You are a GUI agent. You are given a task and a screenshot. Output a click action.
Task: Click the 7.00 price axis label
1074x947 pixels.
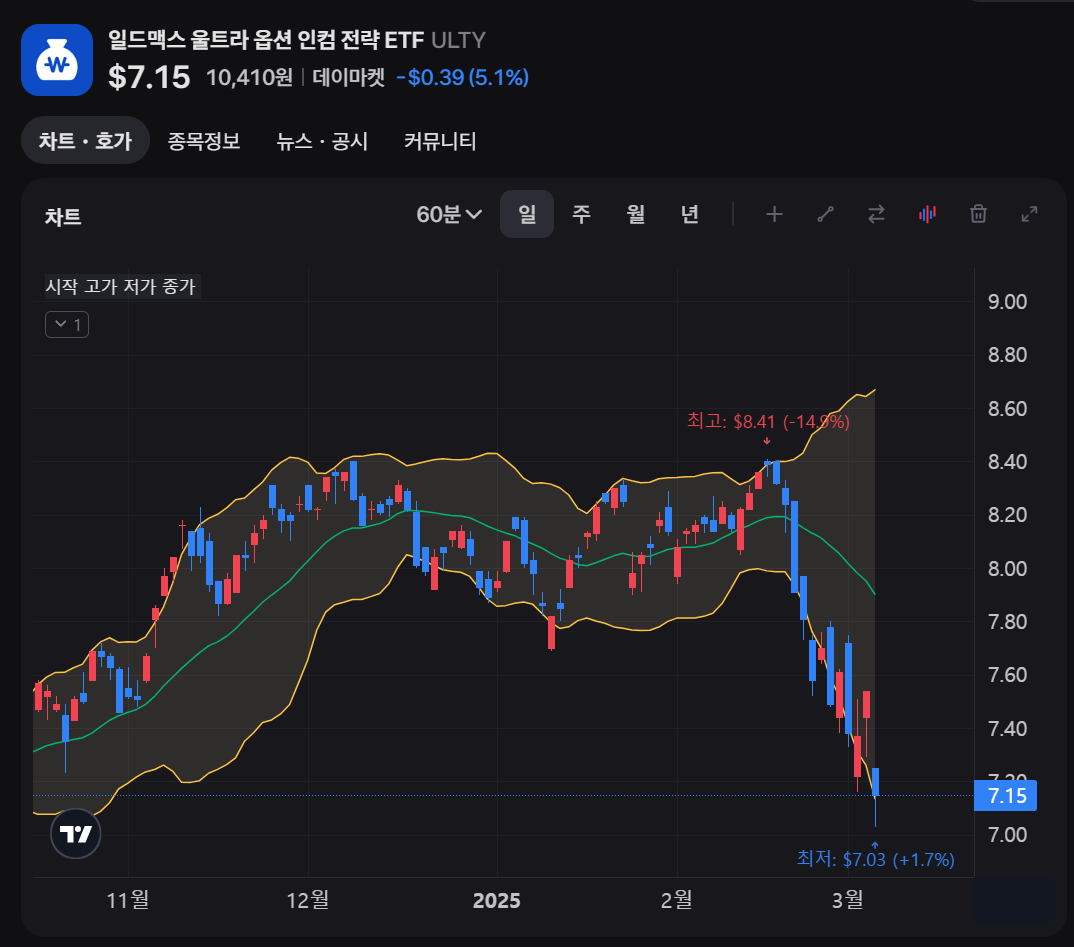[x=1007, y=835]
